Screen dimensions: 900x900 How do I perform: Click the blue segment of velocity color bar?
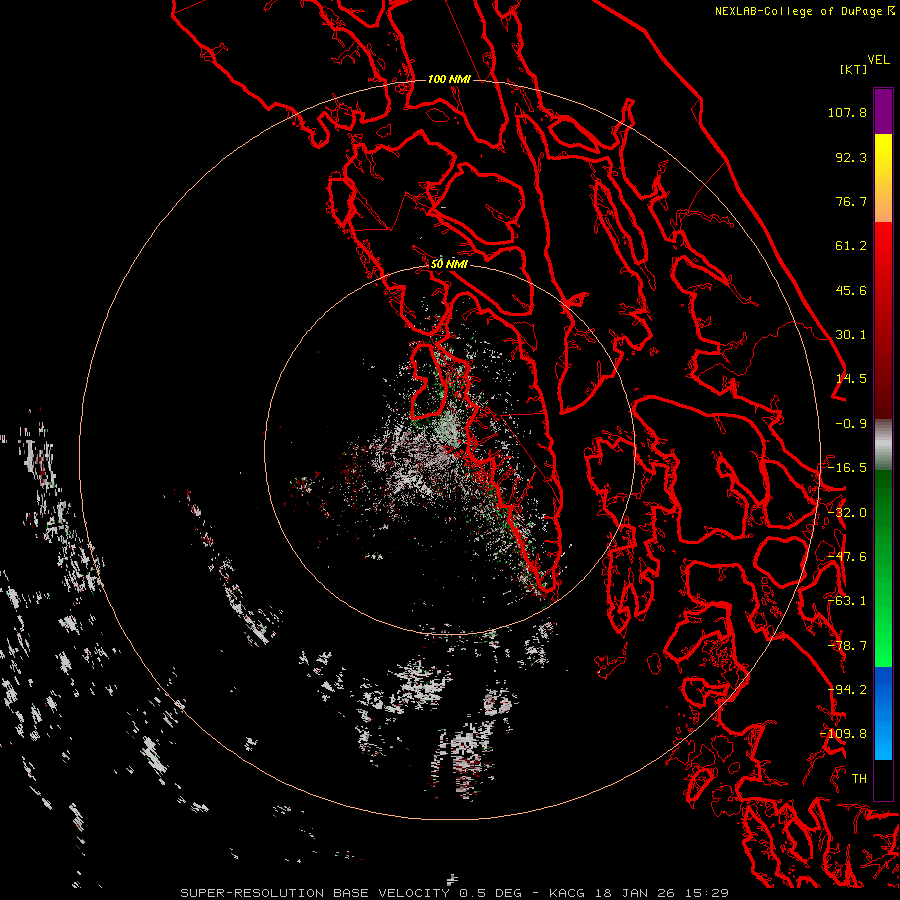[883, 713]
